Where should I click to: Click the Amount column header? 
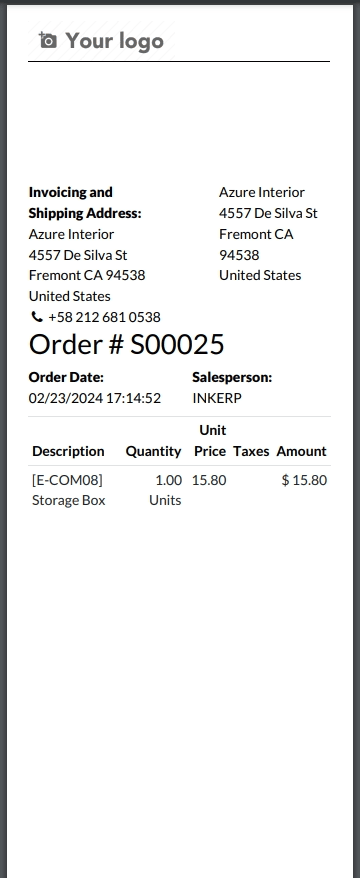[301, 451]
